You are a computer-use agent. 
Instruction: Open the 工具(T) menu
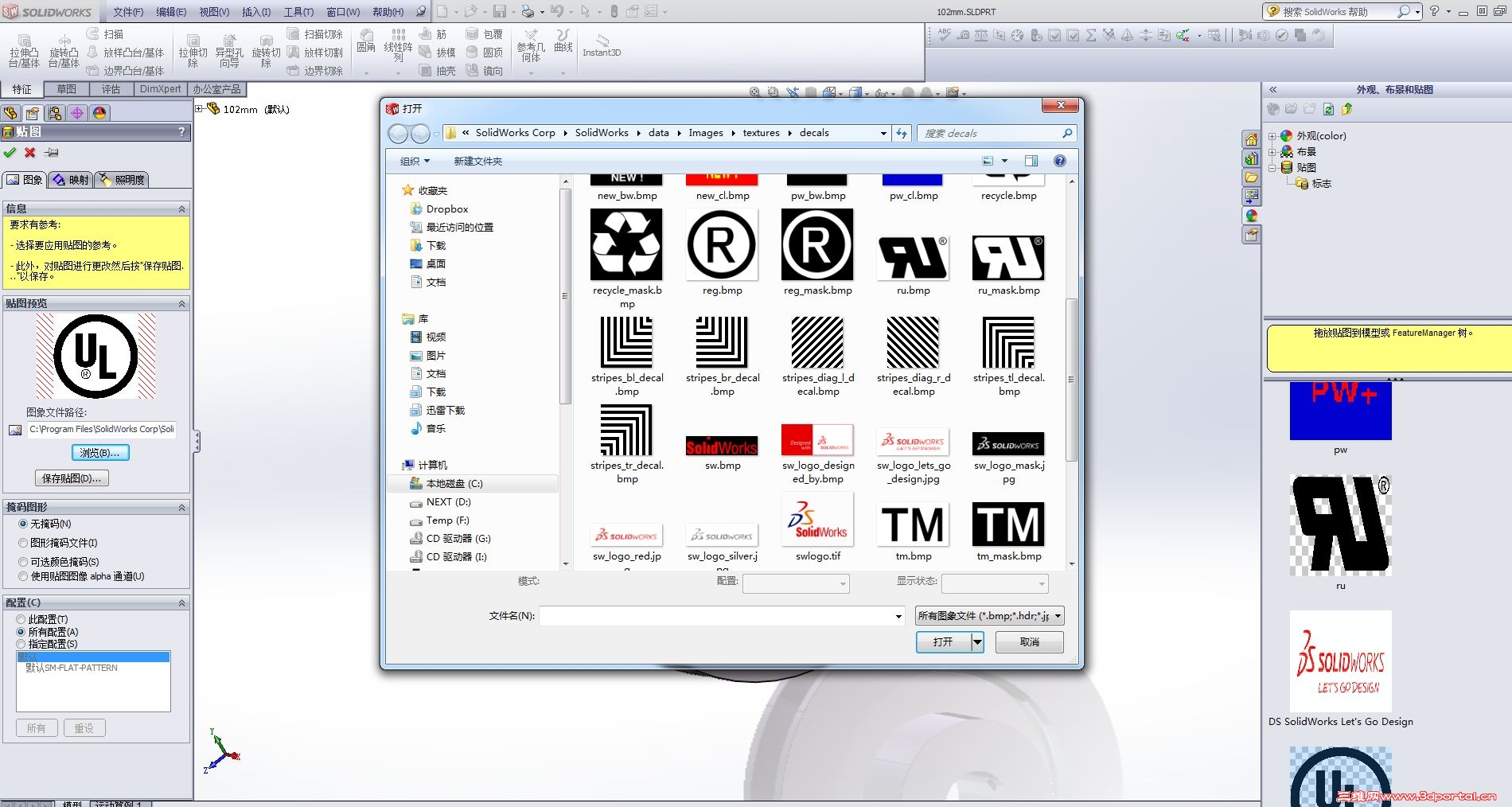(x=298, y=12)
